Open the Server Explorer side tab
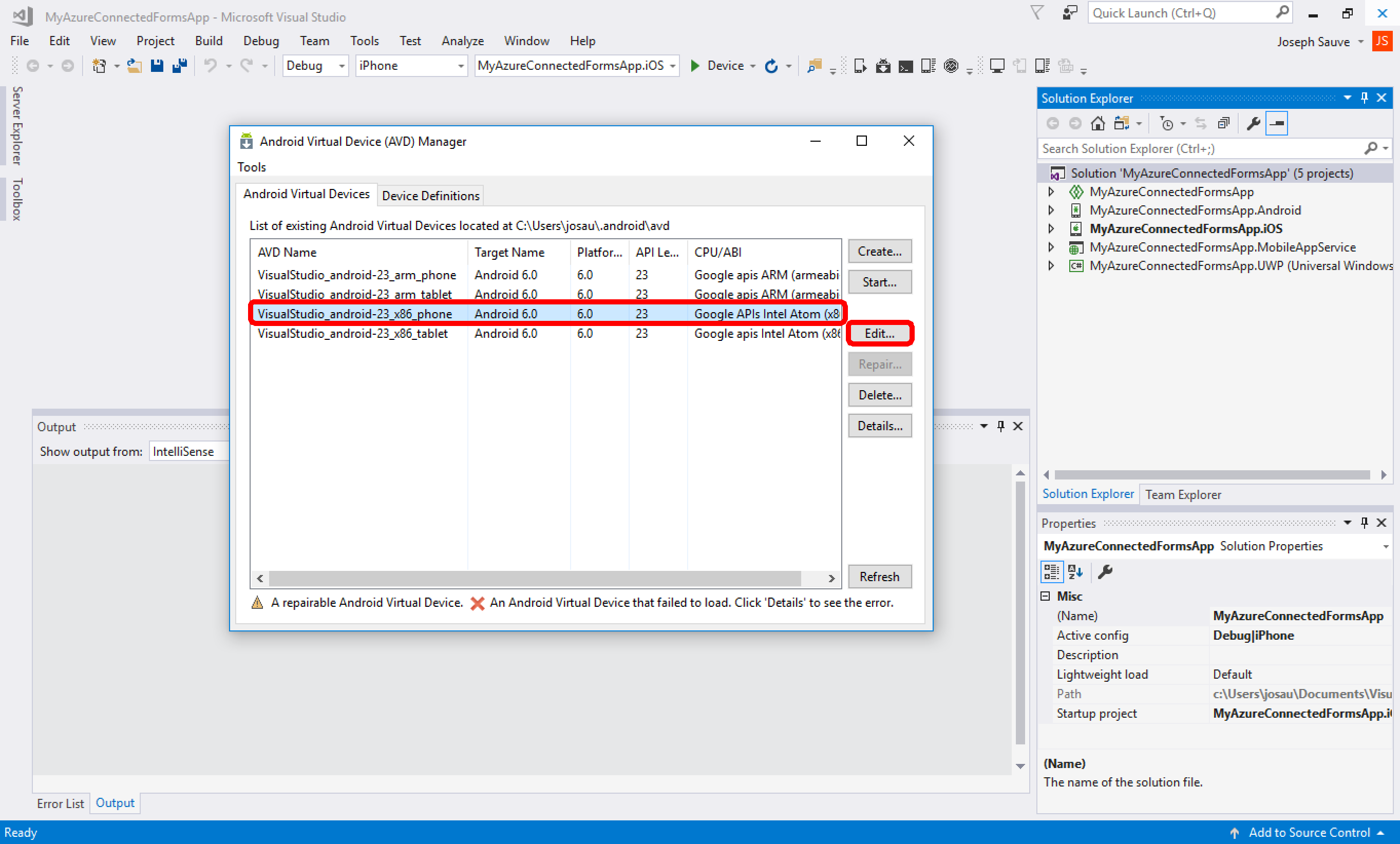 coord(17,125)
